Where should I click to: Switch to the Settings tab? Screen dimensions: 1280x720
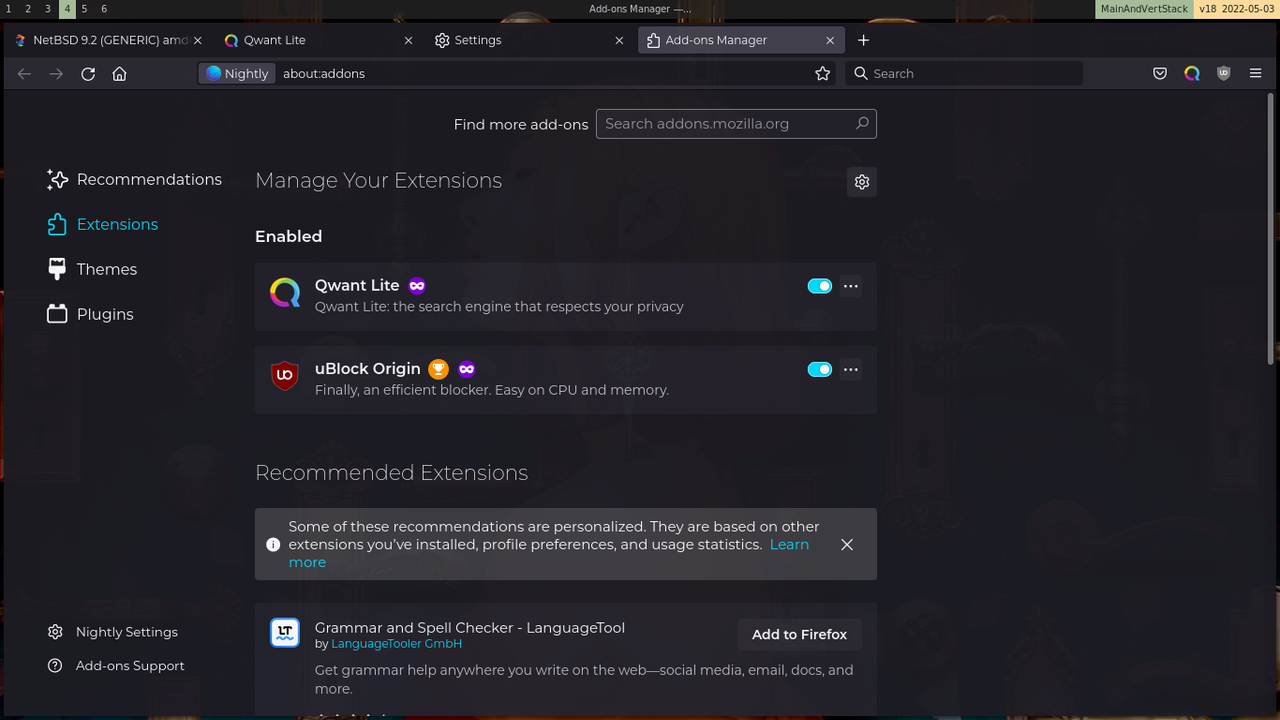[x=530, y=40]
